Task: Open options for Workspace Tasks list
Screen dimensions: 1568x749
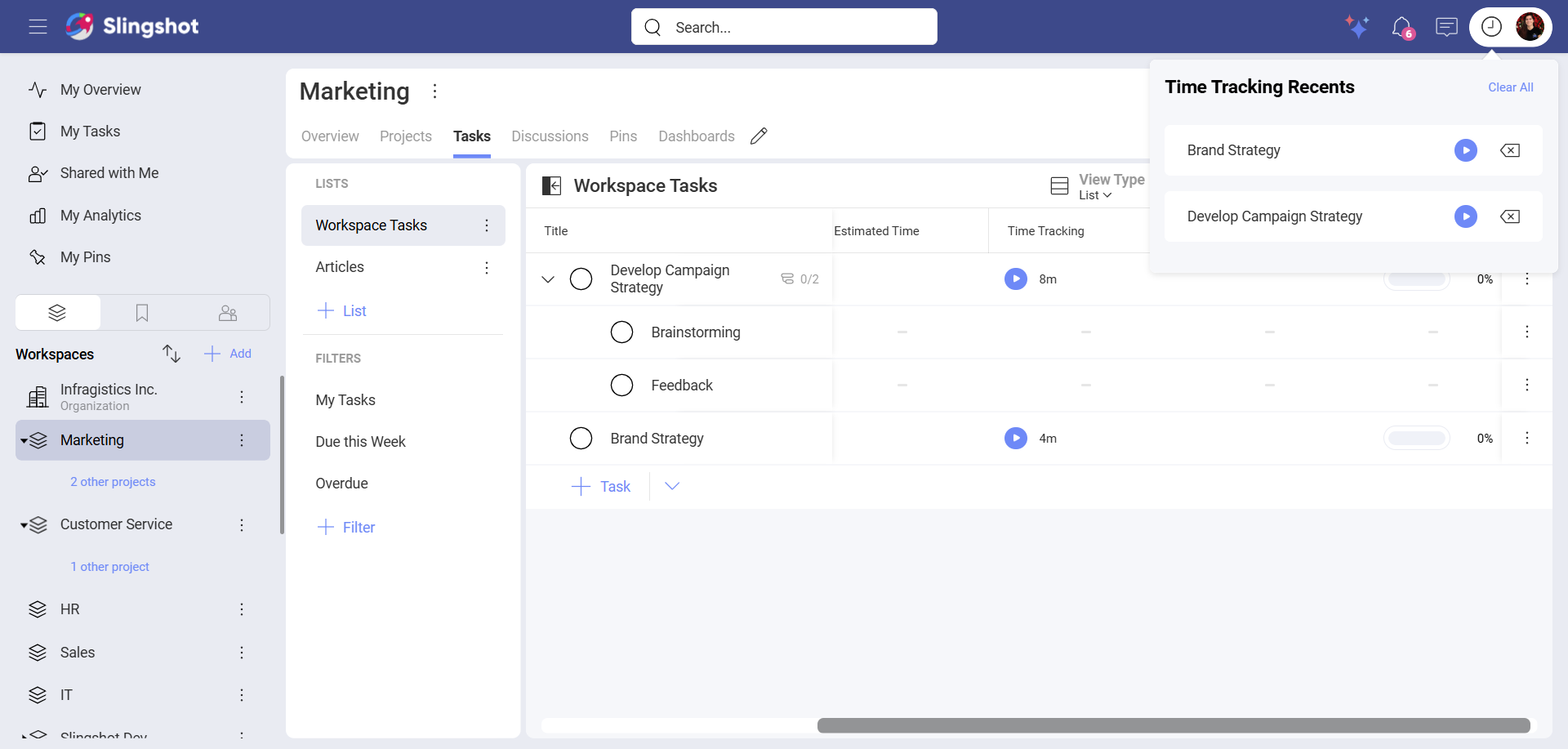Action: (487, 225)
